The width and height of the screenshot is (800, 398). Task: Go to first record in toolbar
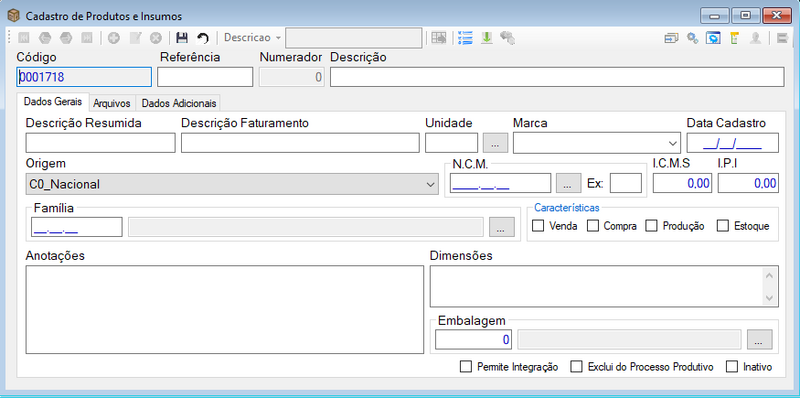[24, 38]
